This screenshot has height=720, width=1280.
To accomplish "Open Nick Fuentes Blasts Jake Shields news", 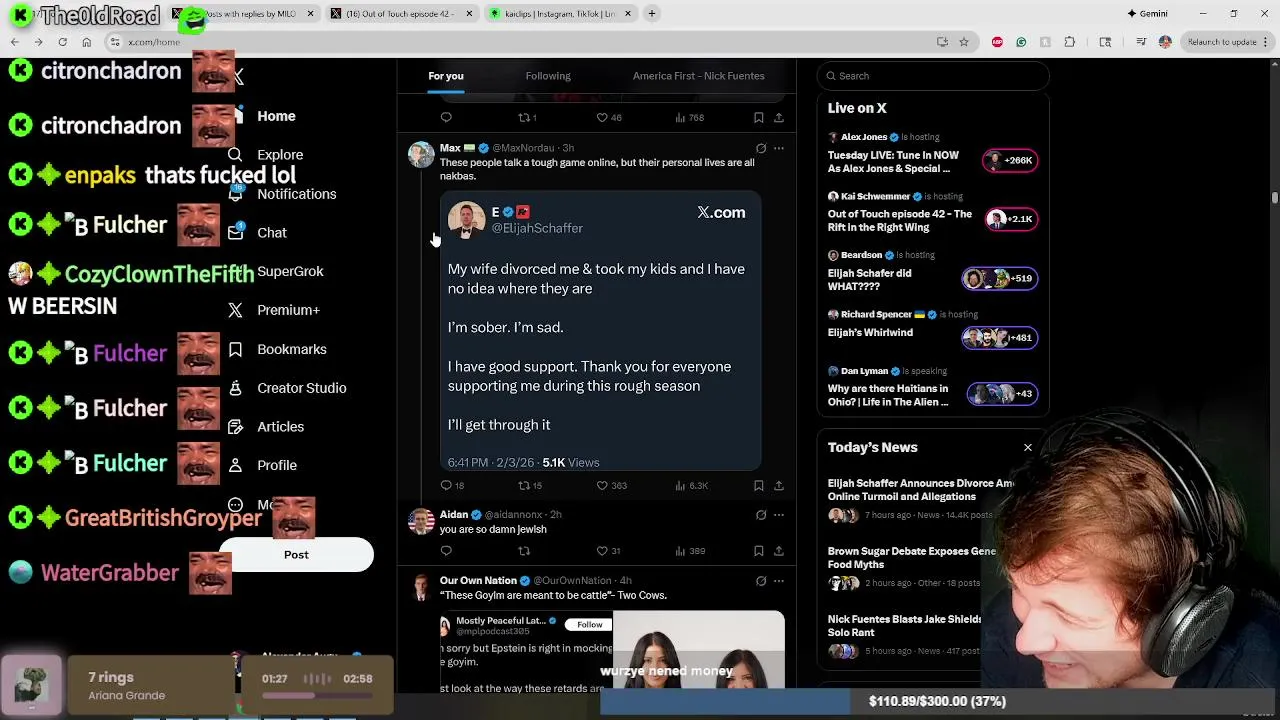I will (905, 636).
